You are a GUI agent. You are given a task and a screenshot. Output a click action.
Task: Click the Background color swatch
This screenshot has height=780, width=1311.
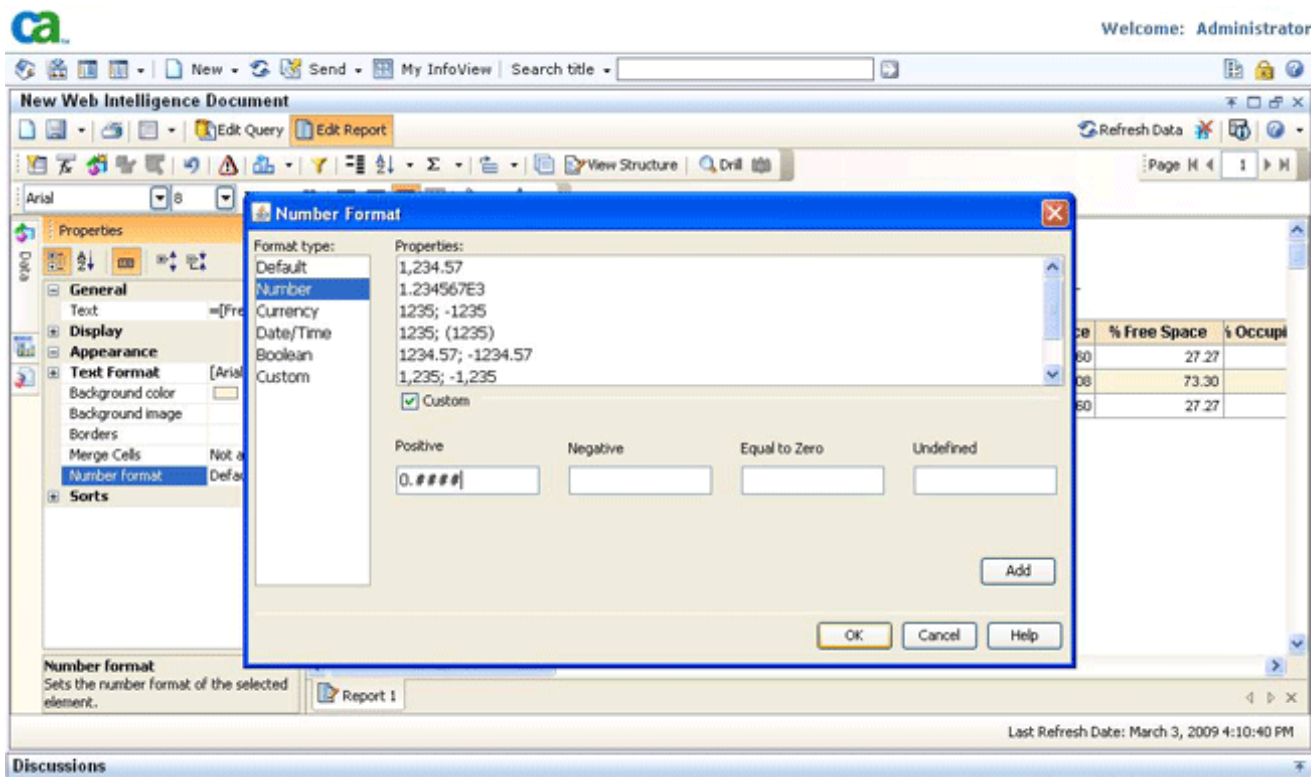[225, 394]
